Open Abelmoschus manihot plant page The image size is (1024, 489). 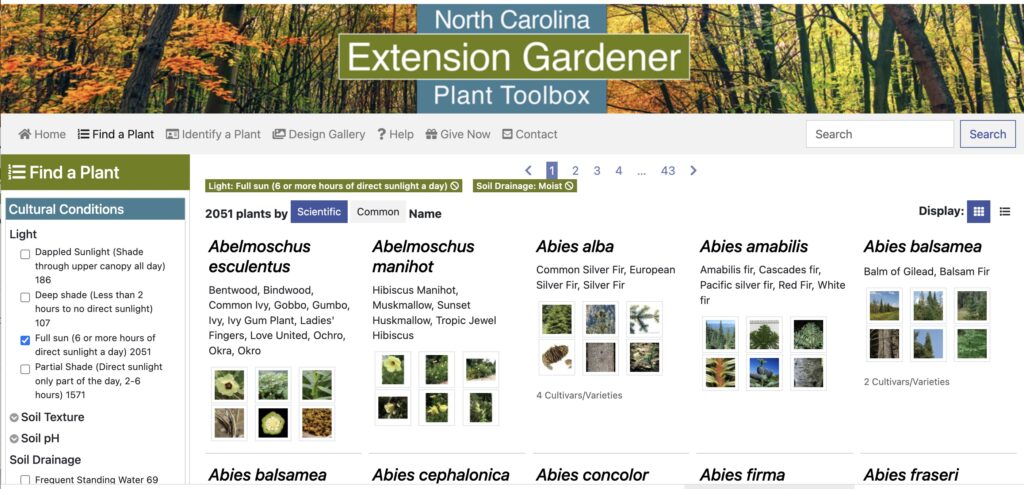(x=423, y=257)
